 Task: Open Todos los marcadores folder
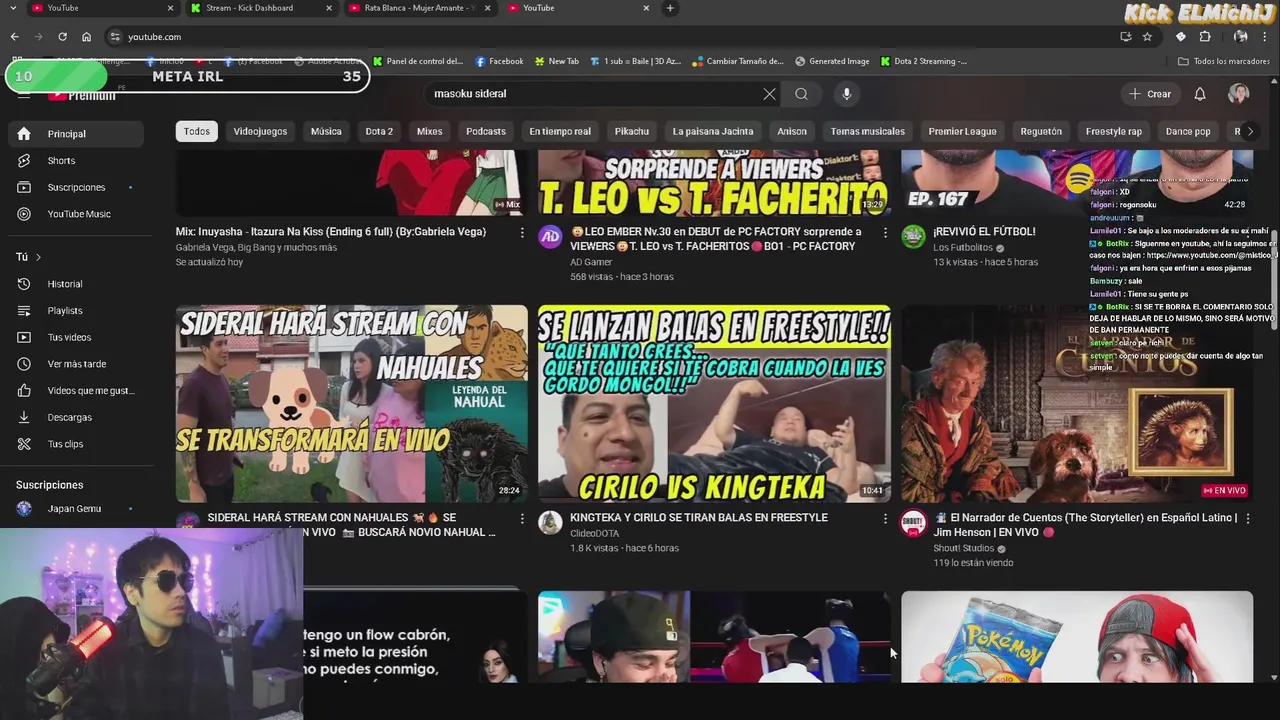point(1224,61)
